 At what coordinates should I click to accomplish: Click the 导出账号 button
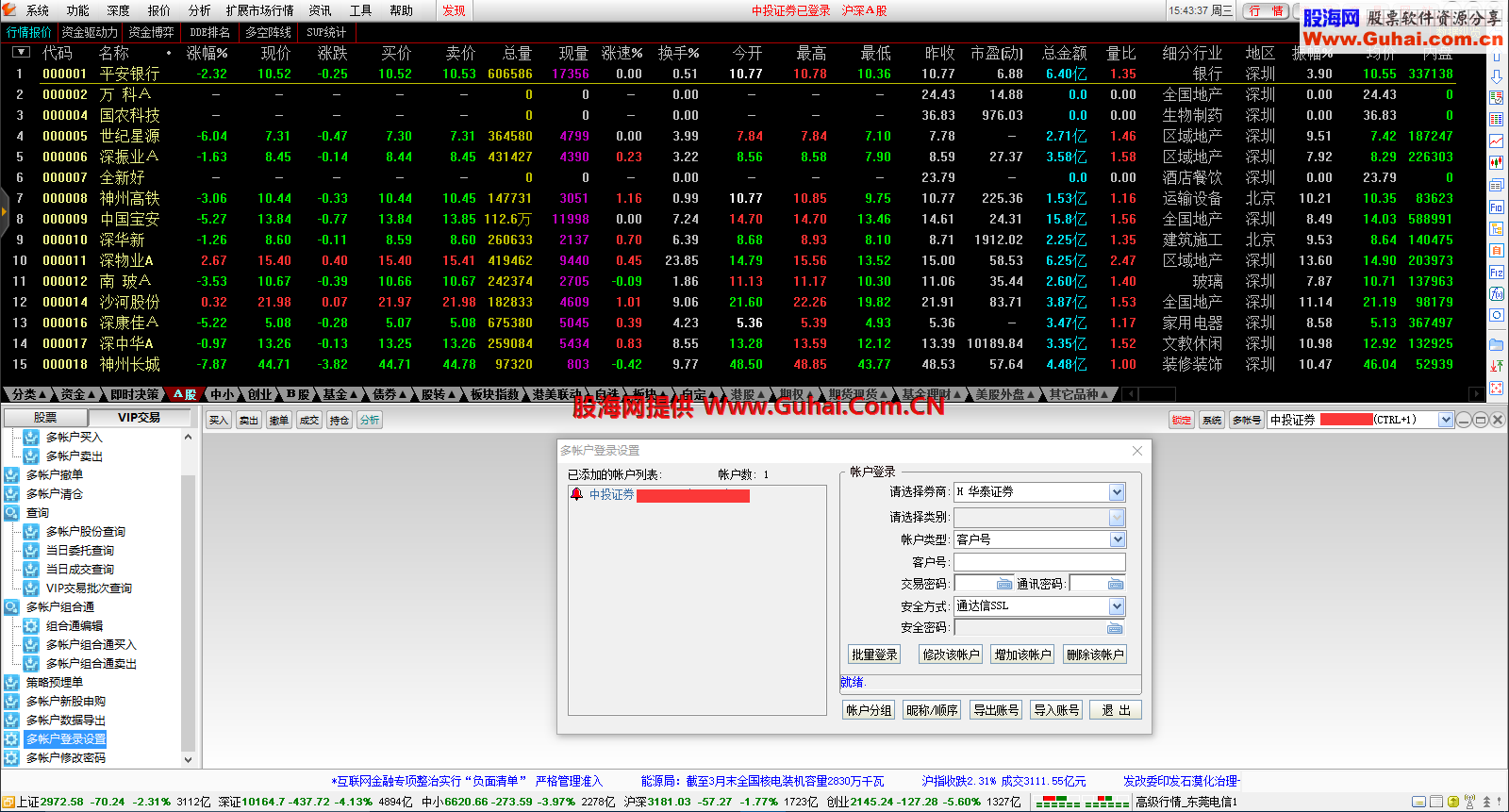[x=996, y=710]
